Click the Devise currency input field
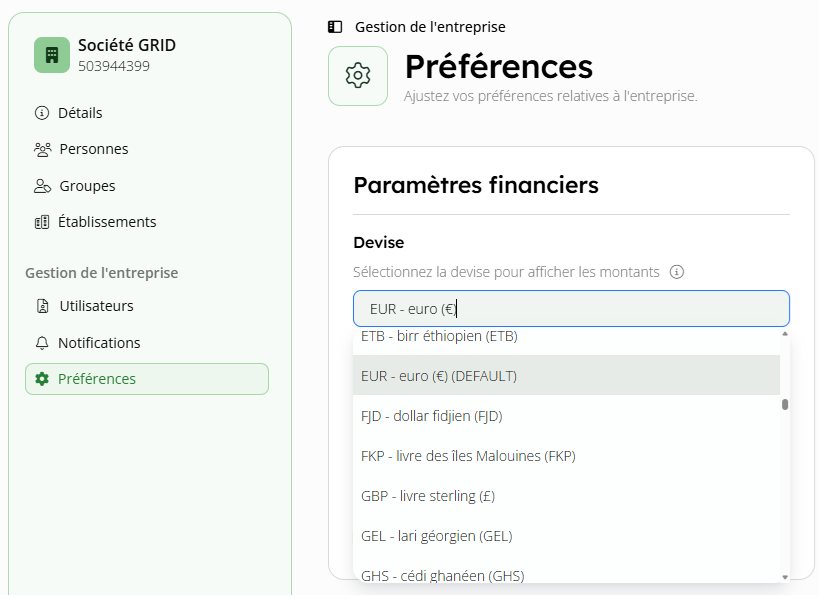819x599 pixels. pyautogui.click(x=571, y=309)
